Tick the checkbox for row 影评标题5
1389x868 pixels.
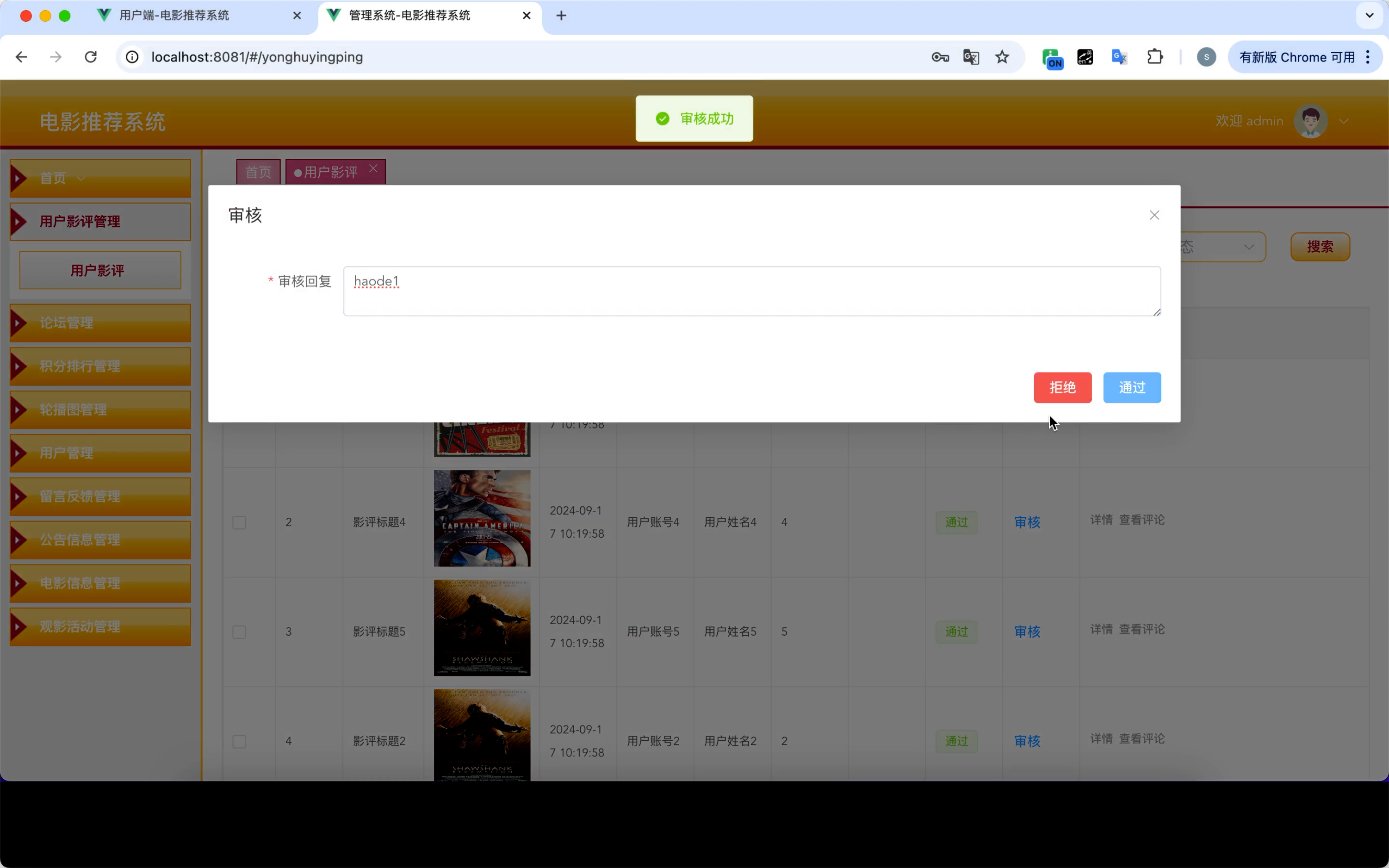(x=239, y=632)
